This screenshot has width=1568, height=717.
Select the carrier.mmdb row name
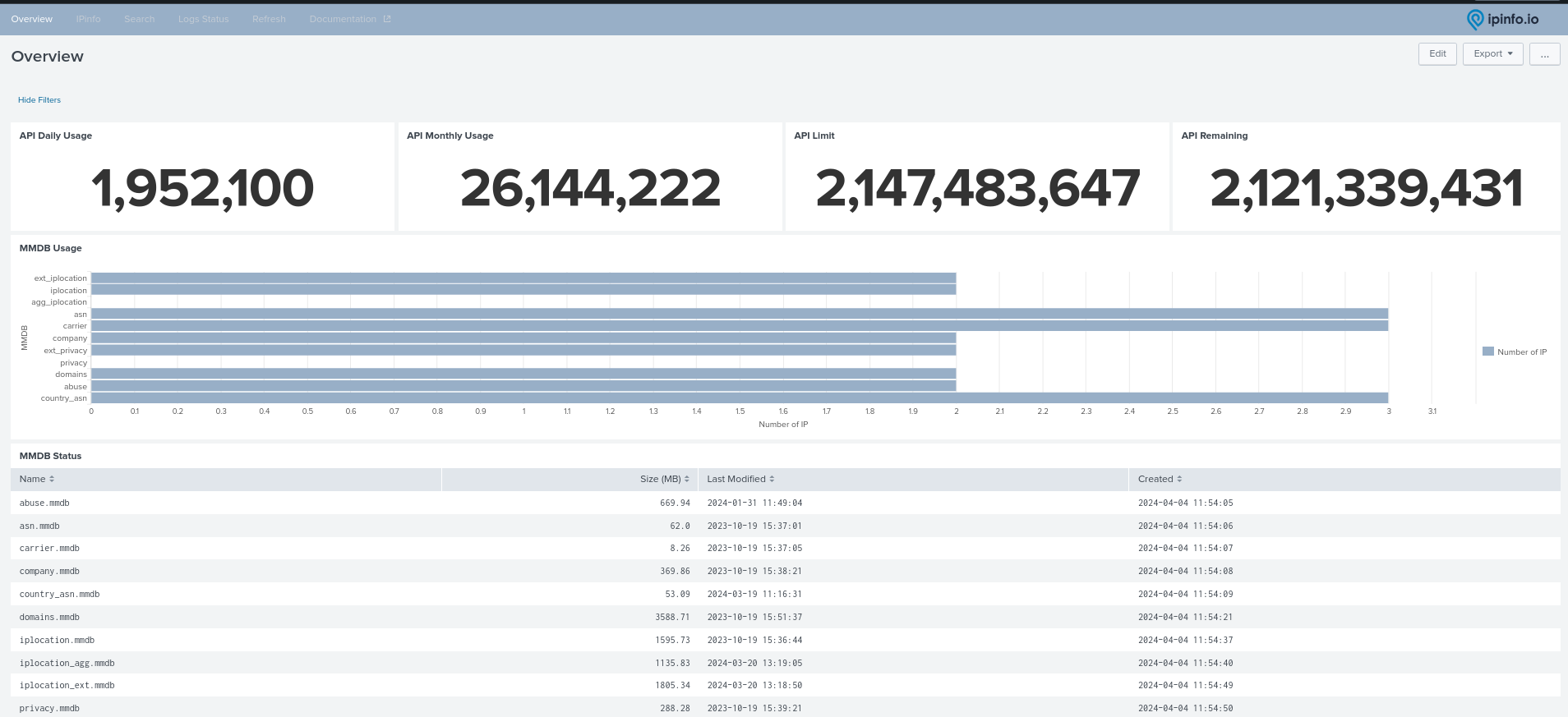tap(49, 548)
